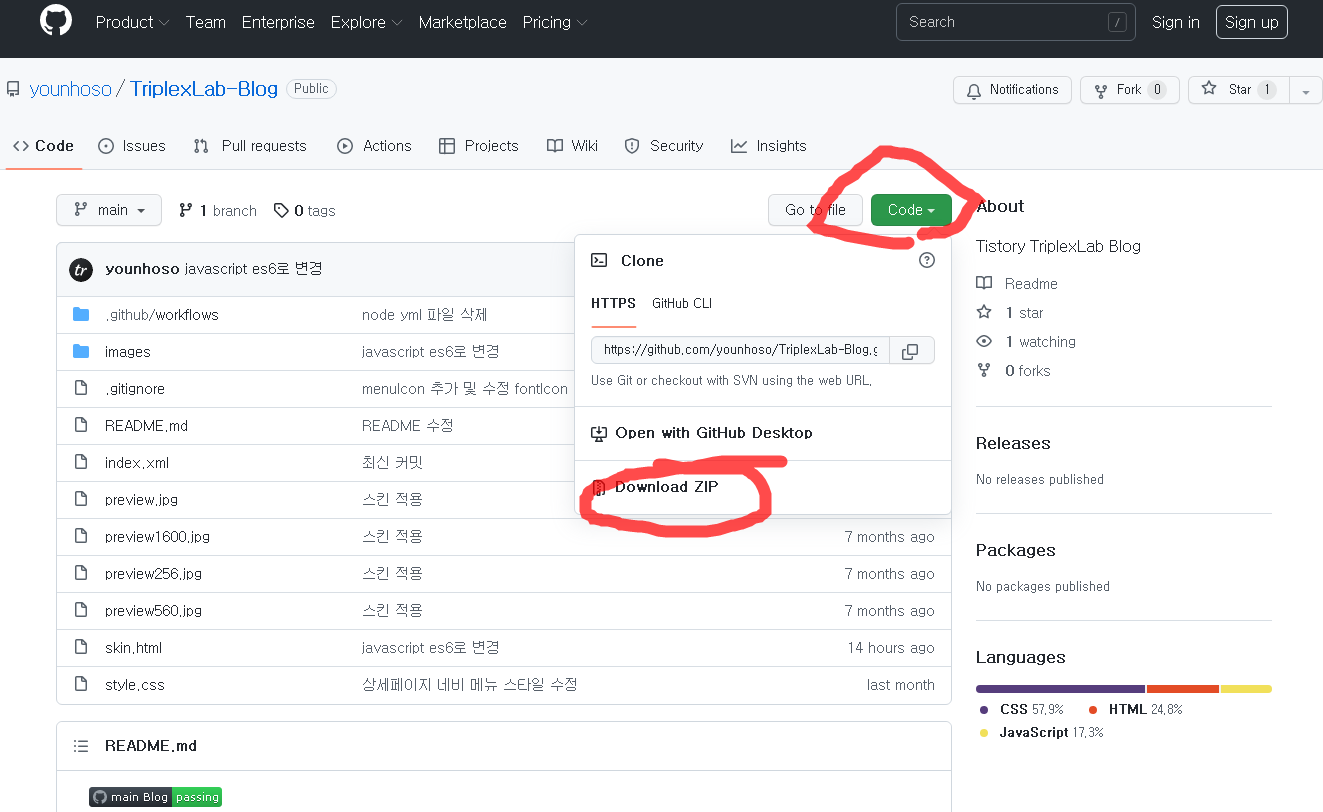This screenshot has width=1323, height=812.
Task: Switch to the Issues tab
Action: (x=132, y=146)
